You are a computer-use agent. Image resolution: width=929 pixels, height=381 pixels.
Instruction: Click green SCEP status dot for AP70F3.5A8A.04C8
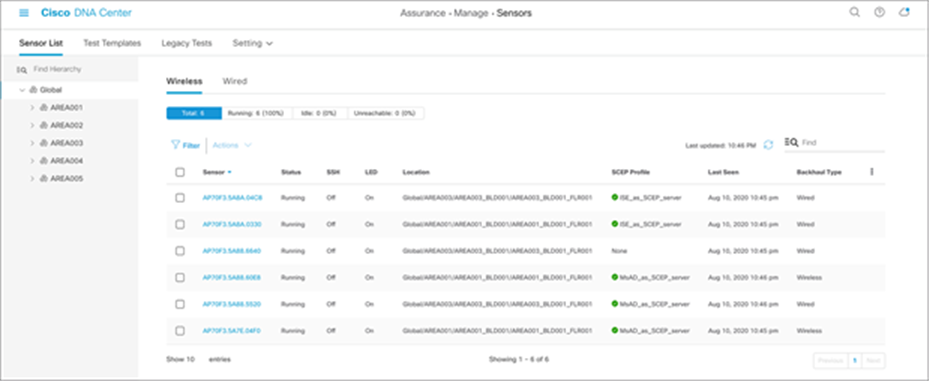click(x=615, y=197)
